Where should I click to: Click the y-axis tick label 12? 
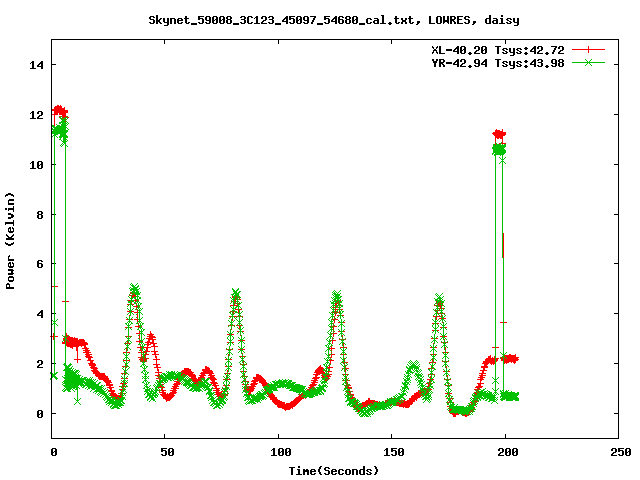36,115
